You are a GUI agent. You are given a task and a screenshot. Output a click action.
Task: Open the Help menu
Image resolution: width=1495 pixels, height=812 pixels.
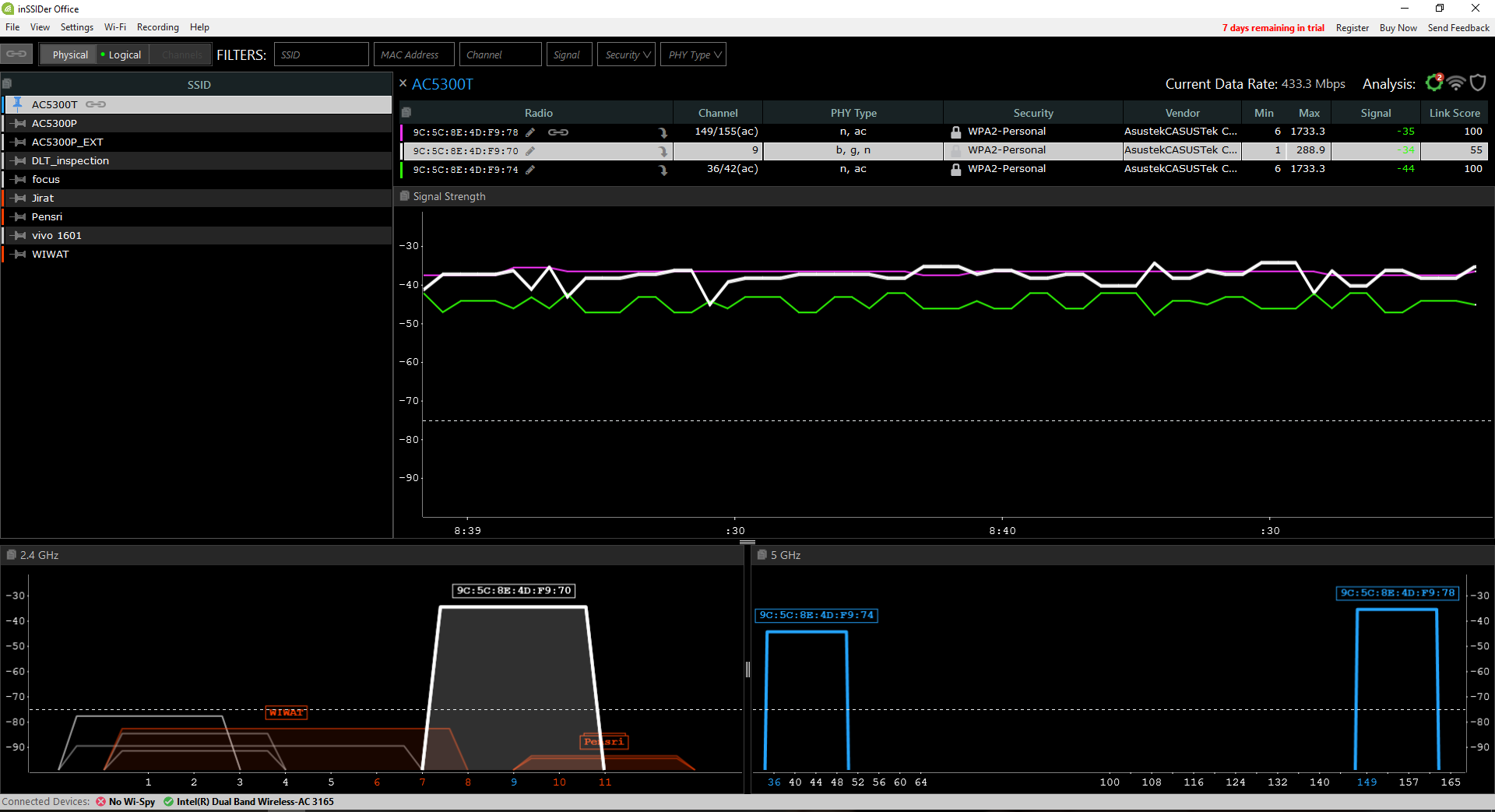click(x=199, y=27)
